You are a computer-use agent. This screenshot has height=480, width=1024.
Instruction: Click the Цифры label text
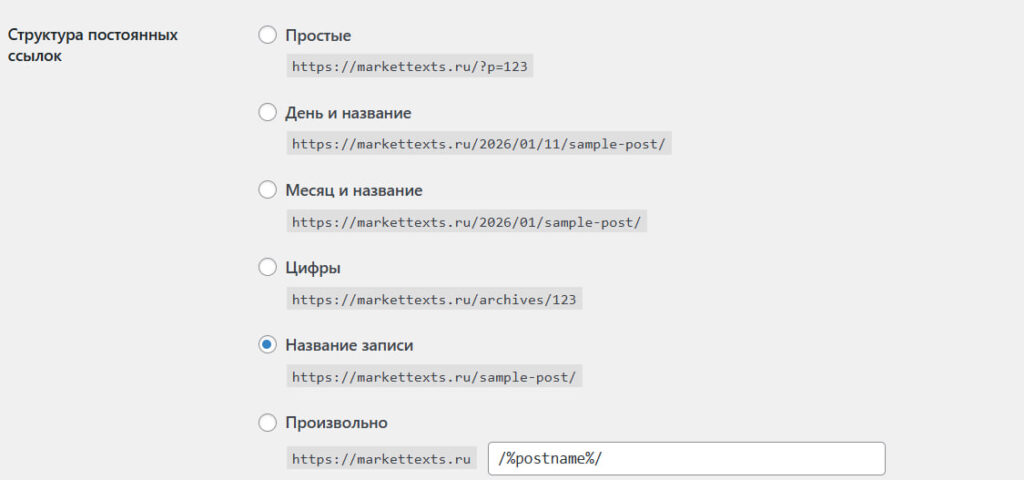[313, 267]
